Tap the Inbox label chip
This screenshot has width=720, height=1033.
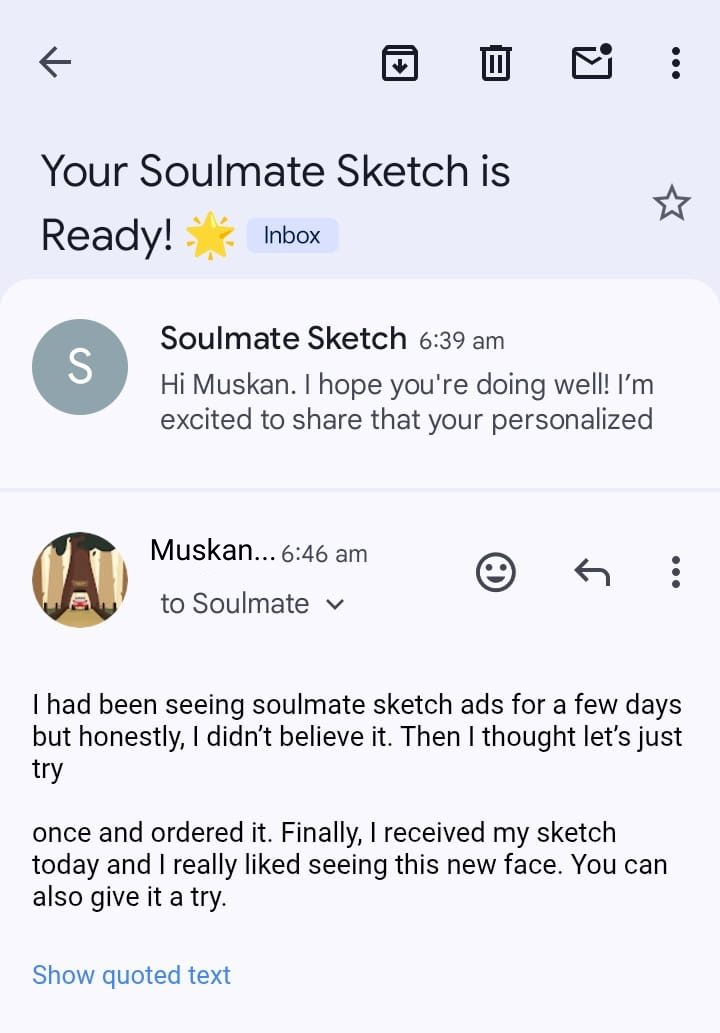pyautogui.click(x=292, y=236)
